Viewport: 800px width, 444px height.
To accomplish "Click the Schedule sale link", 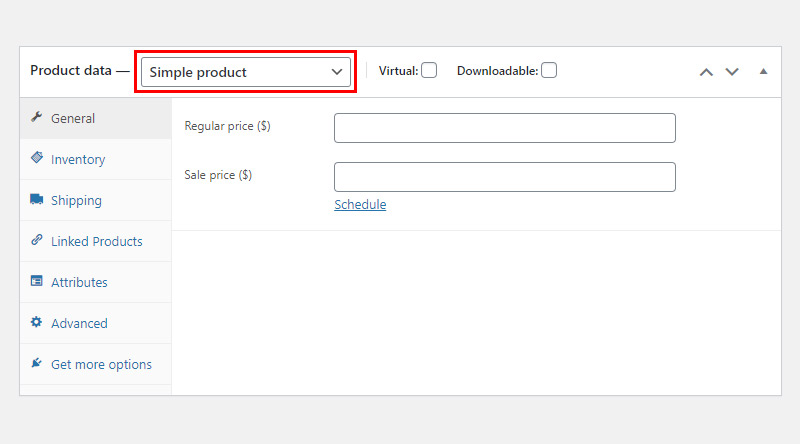I will (x=360, y=205).
